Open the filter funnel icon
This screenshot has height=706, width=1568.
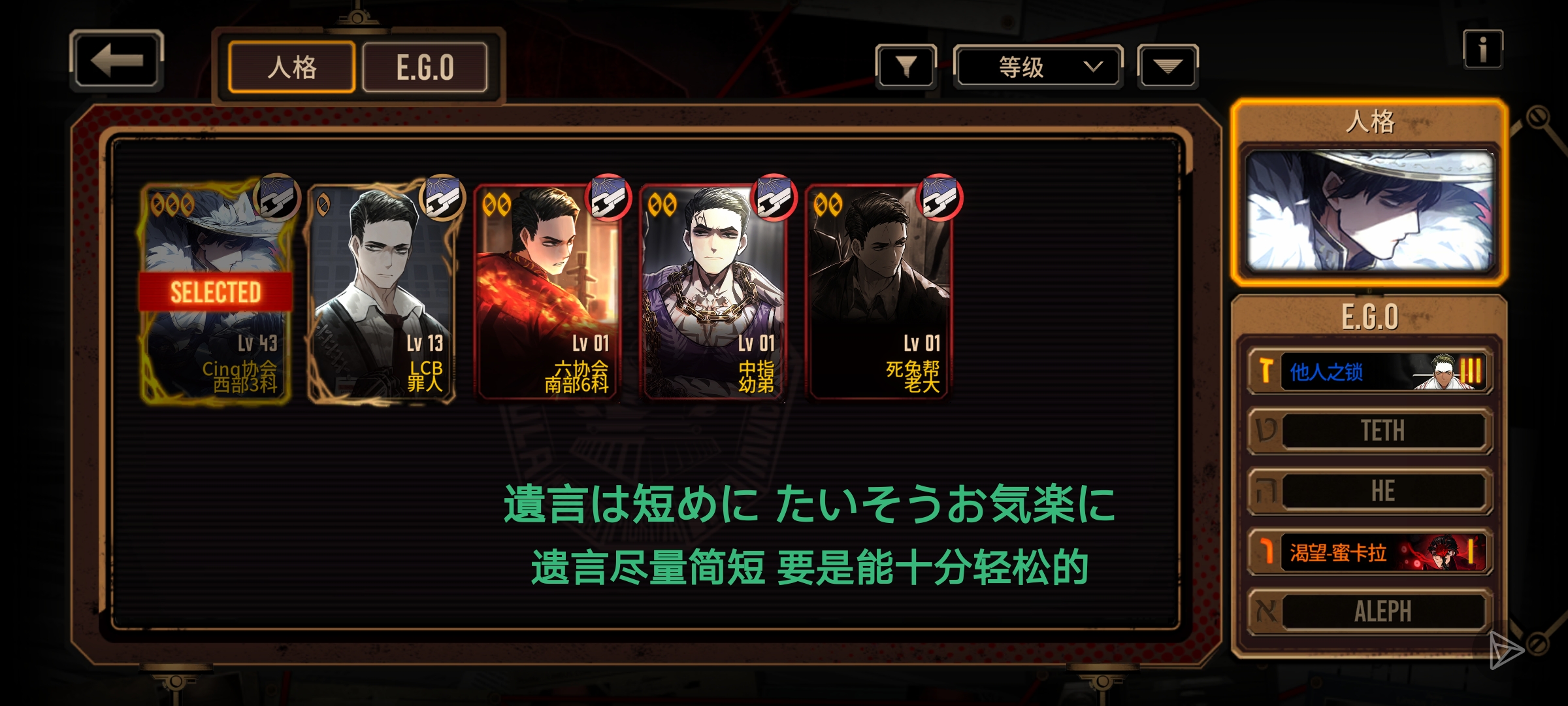pos(906,66)
